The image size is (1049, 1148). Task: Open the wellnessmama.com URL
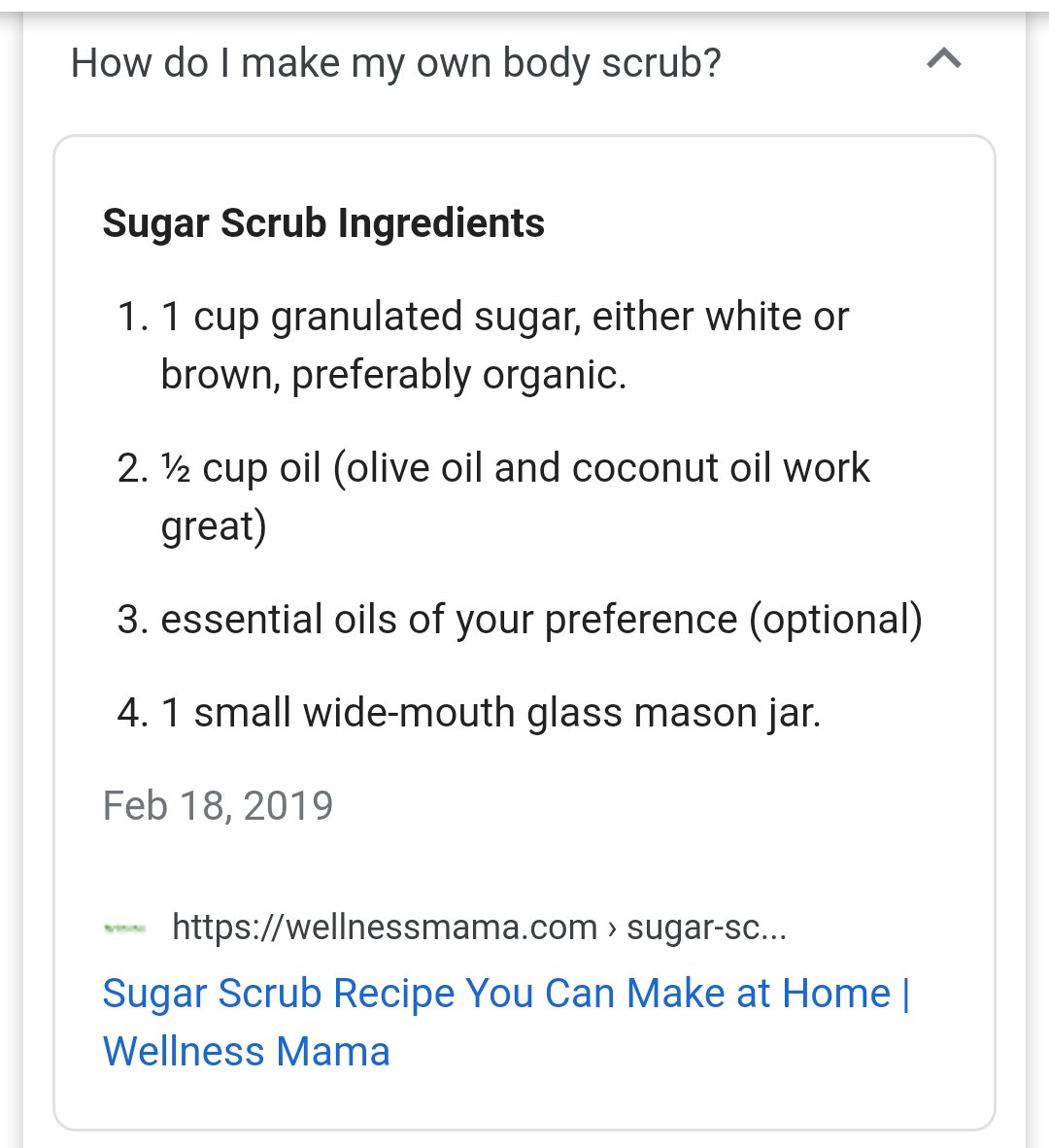pos(384,928)
